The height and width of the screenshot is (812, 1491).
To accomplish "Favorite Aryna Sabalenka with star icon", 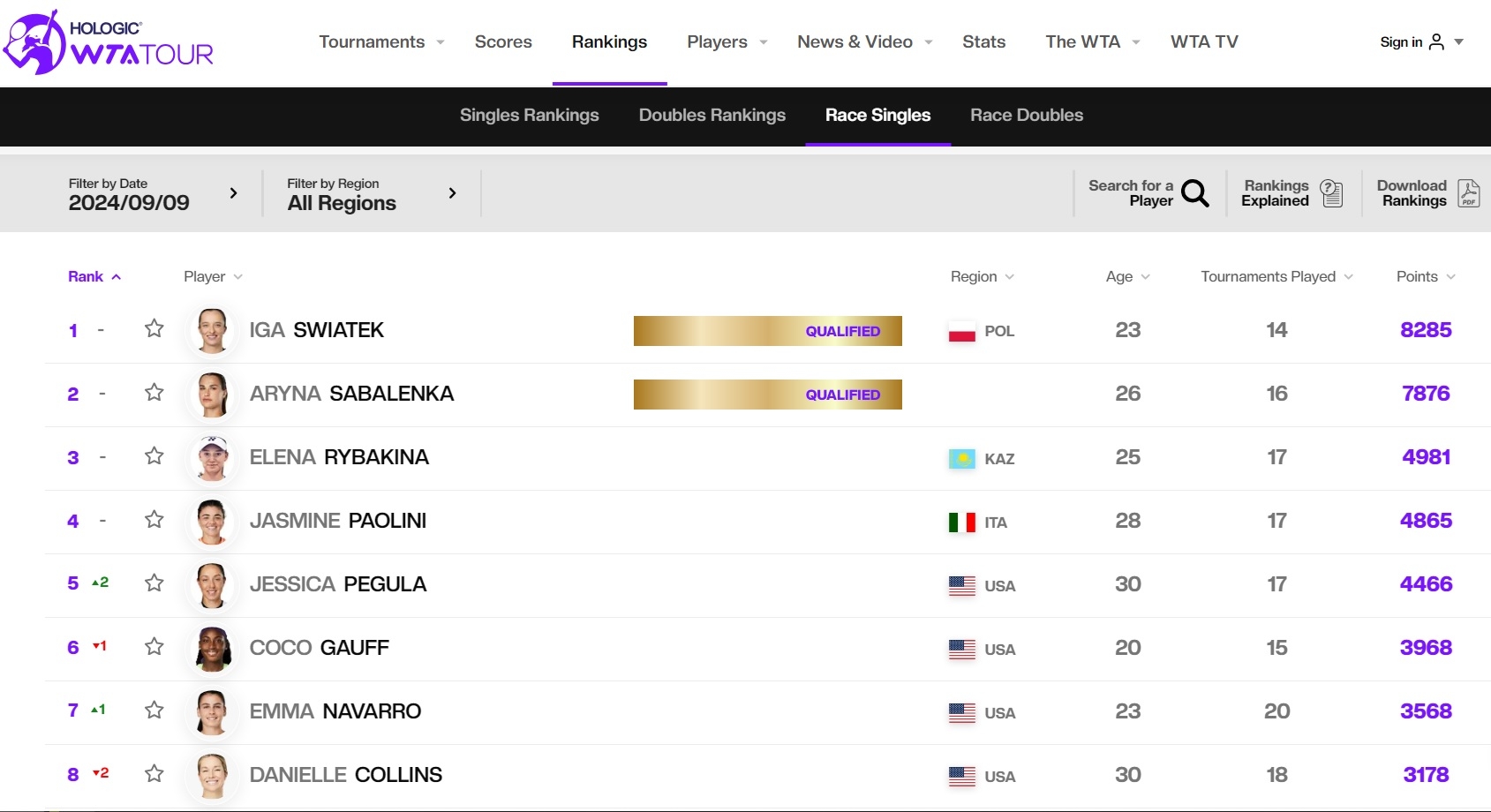I will pyautogui.click(x=154, y=392).
